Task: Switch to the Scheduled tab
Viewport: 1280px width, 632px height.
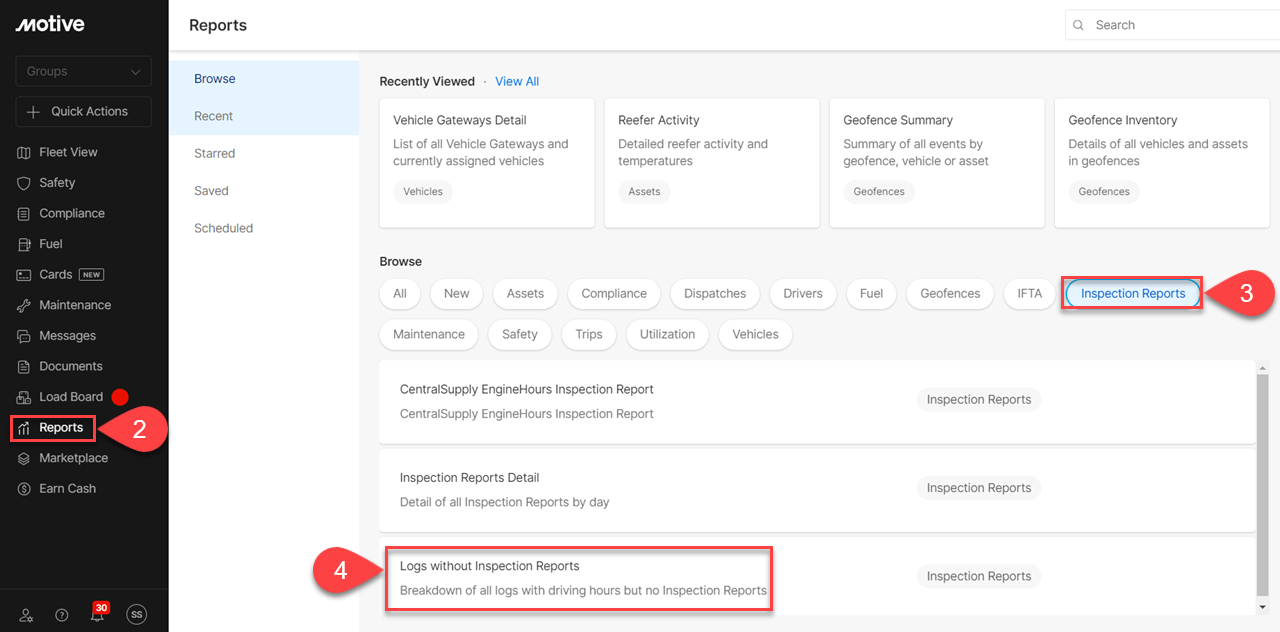Action: pyautogui.click(x=264, y=228)
